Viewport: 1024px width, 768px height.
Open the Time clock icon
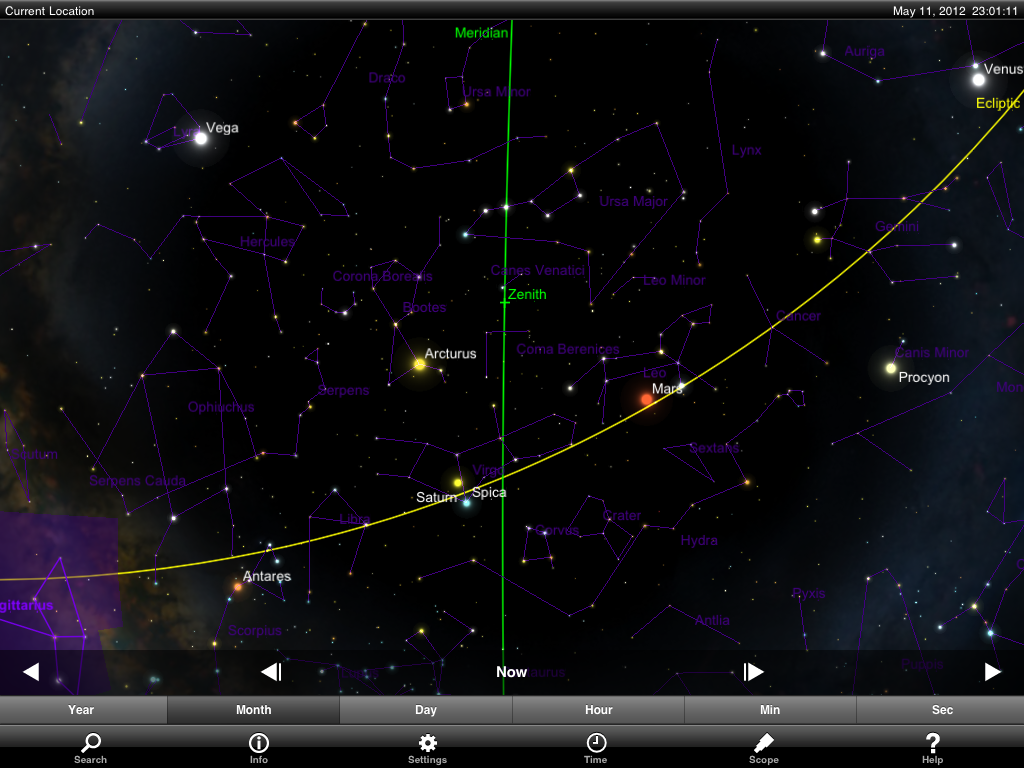[595, 746]
